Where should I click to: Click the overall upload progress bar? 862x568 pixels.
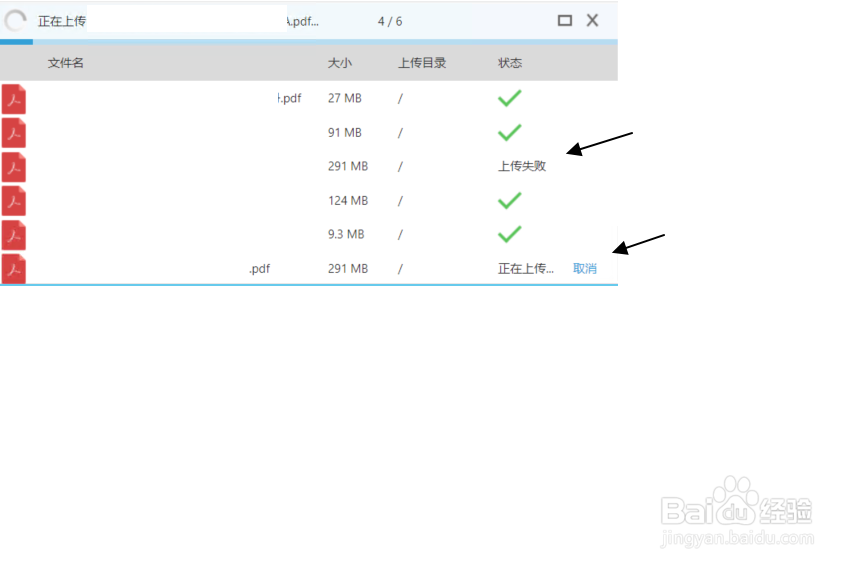coord(308,42)
